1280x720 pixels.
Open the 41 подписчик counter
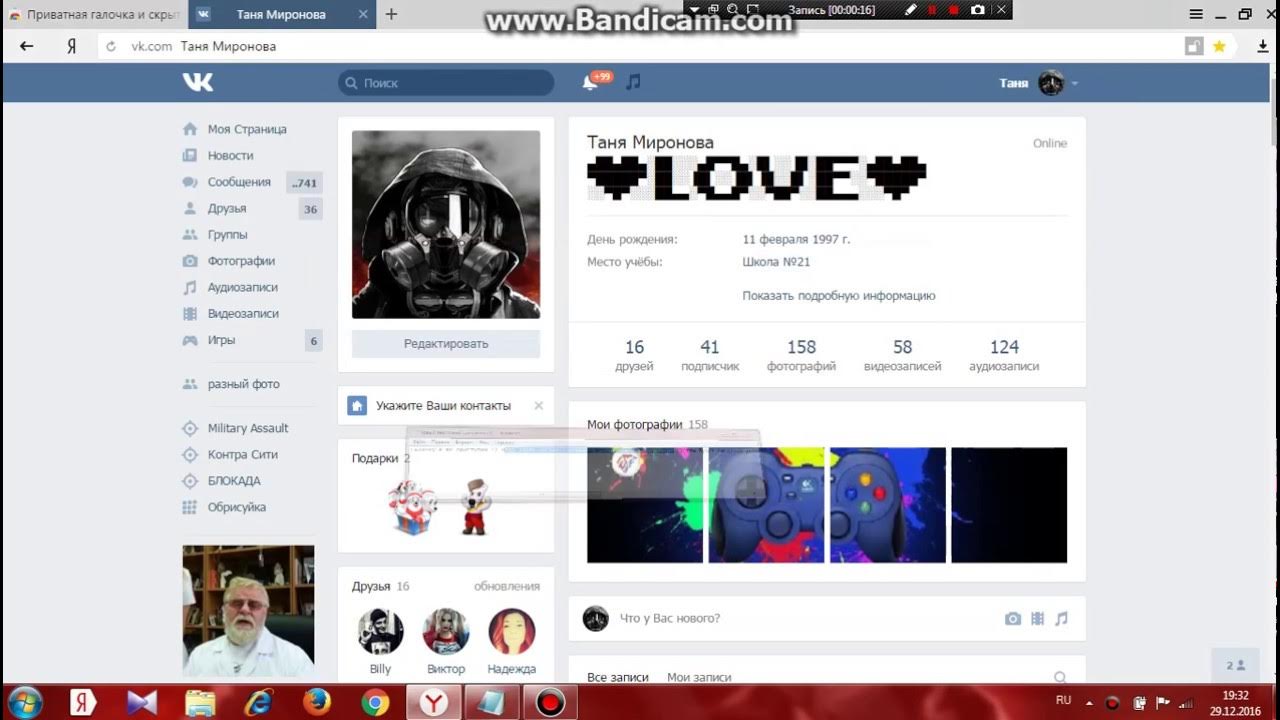[x=710, y=355]
